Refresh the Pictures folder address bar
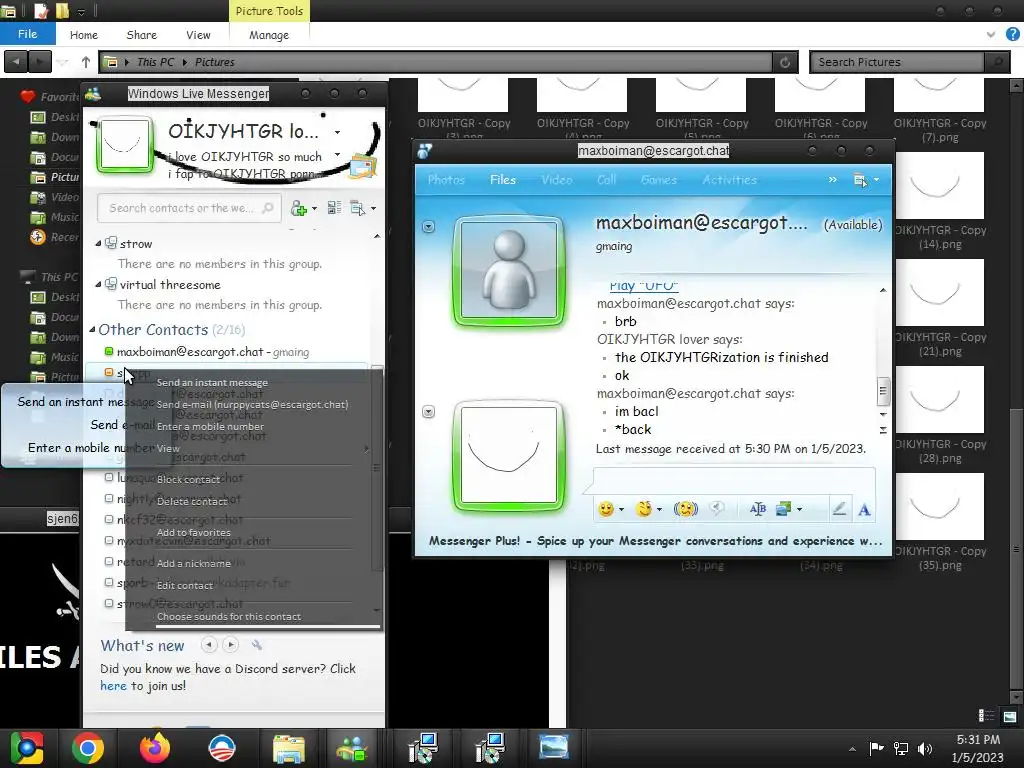Screen dimensions: 1024x768 point(785,62)
